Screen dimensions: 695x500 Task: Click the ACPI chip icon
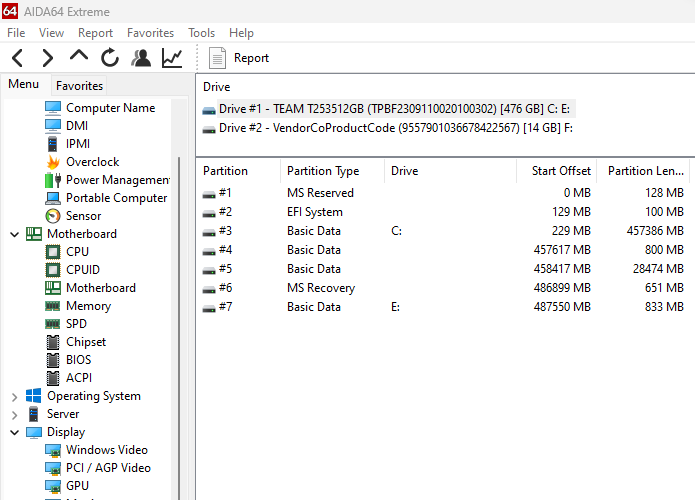click(53, 378)
